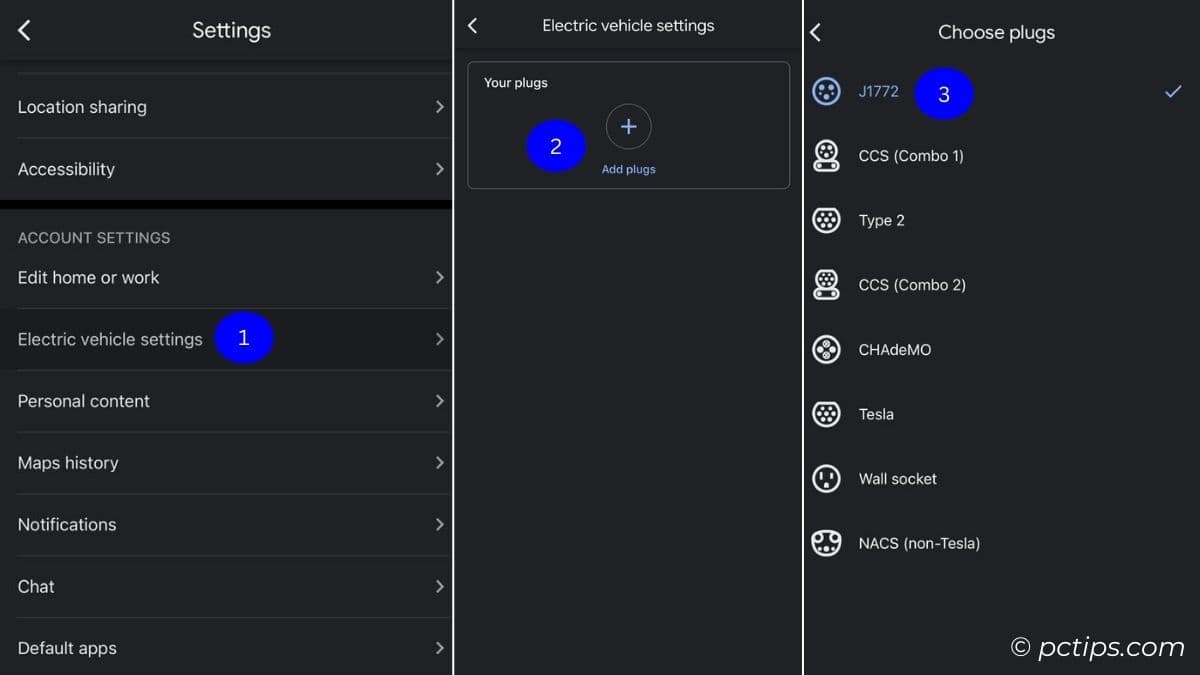This screenshot has height=675, width=1200.
Task: Go back from the Settings screen
Action: (25, 31)
